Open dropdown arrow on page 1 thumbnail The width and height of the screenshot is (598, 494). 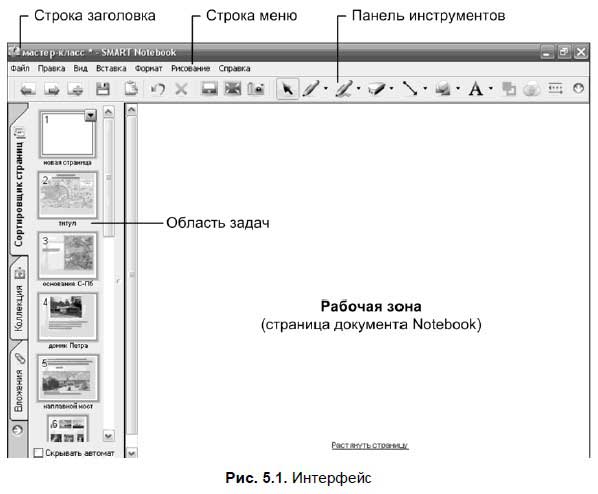tap(90, 115)
